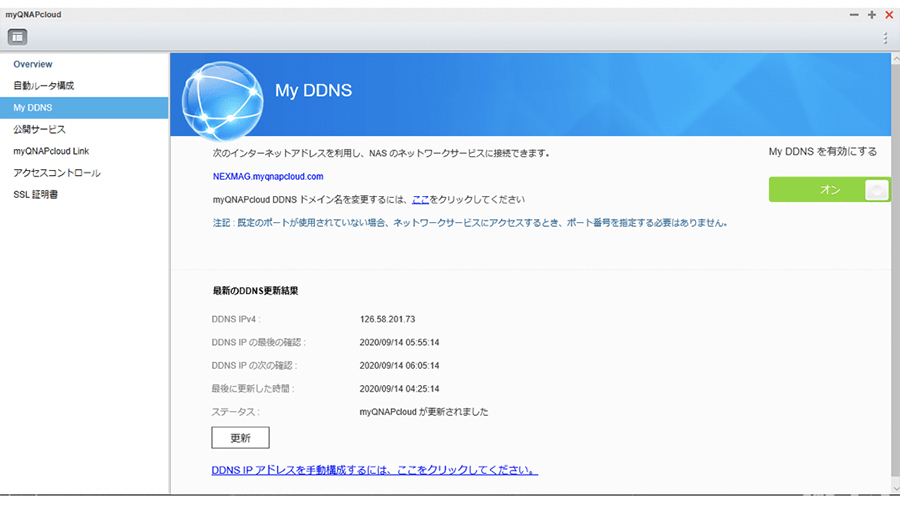Click the My DDNS banner title

313,90
